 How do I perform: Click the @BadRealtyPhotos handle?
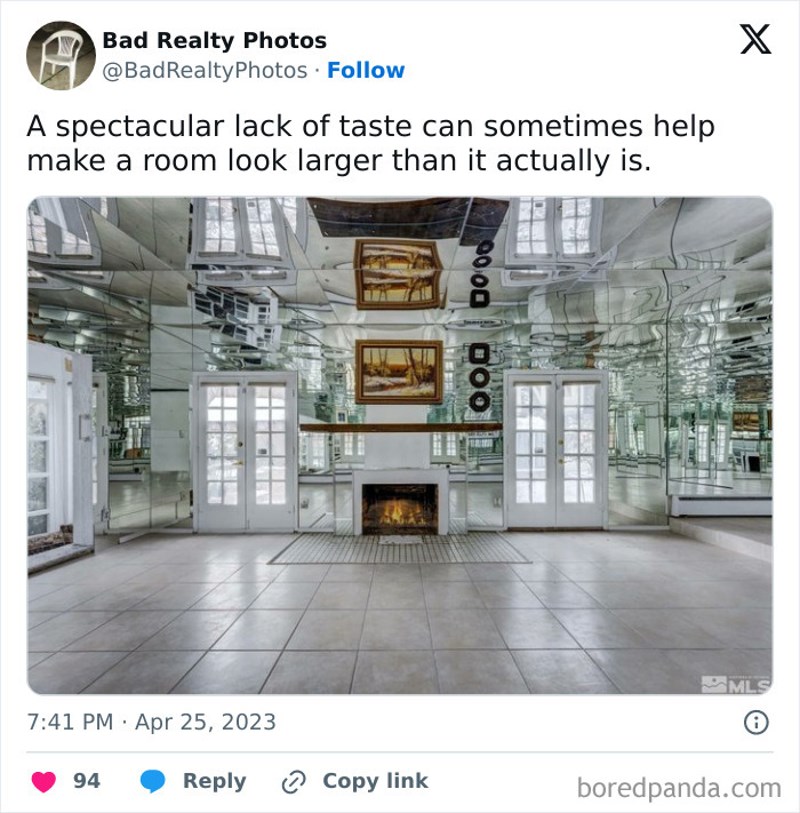(205, 71)
